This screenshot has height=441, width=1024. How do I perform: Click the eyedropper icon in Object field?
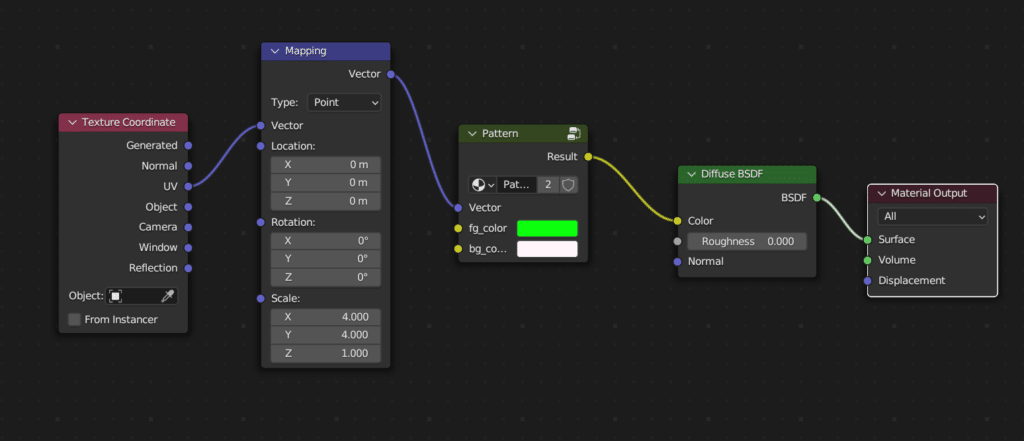(x=168, y=296)
